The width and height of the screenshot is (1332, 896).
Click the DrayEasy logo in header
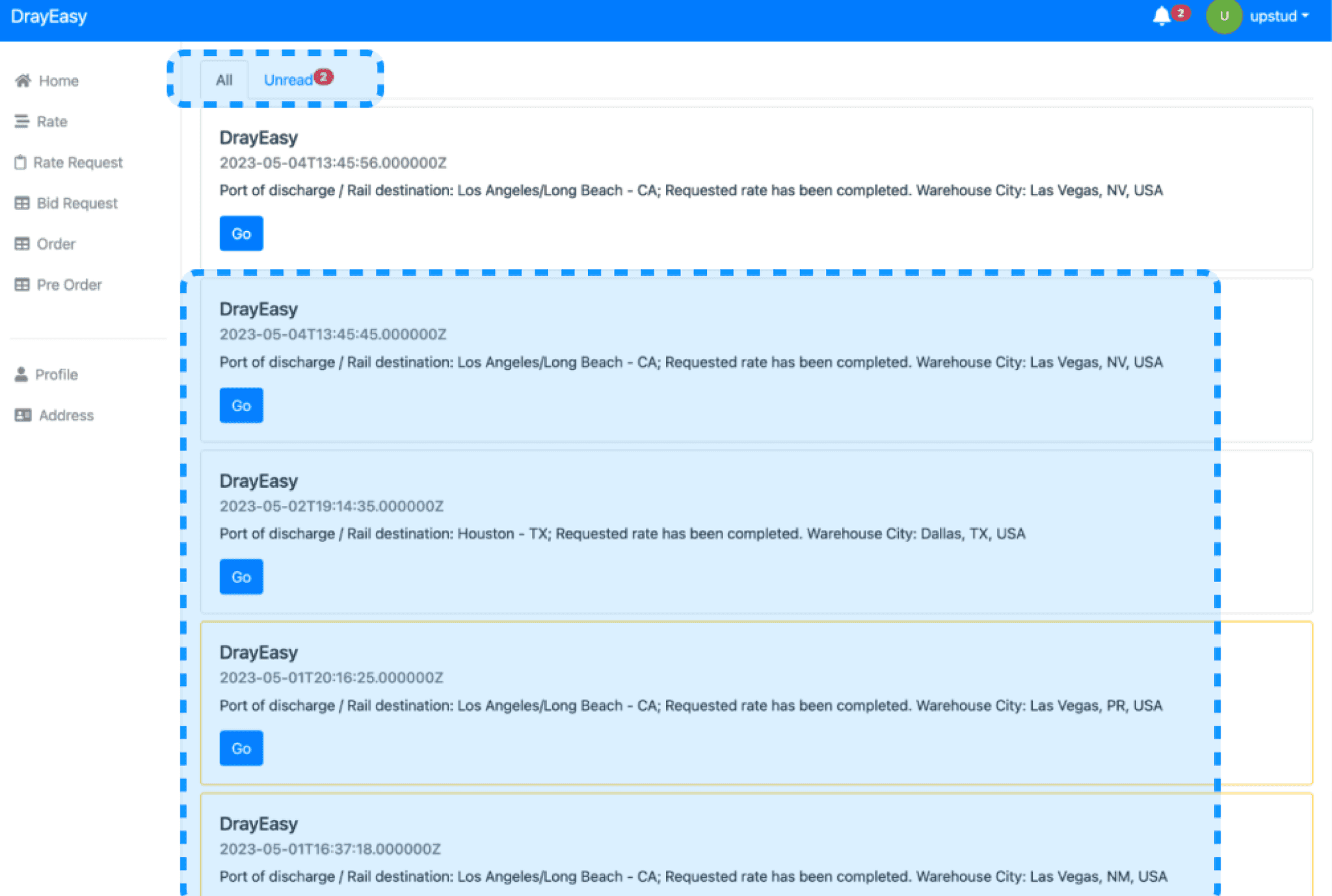coord(49,16)
